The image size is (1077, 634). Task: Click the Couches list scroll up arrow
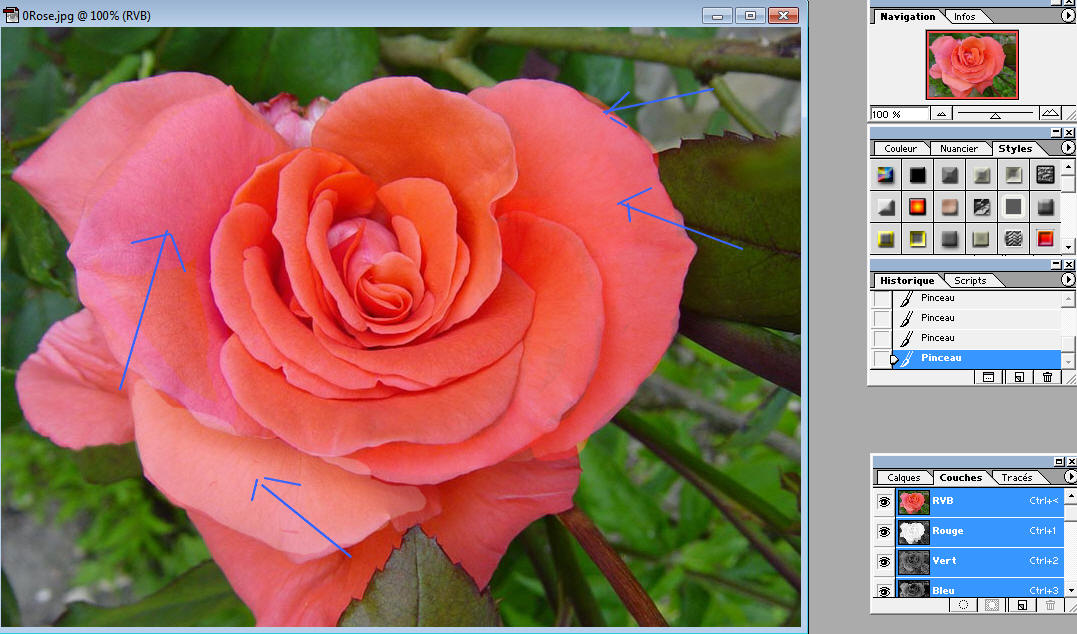[1070, 494]
